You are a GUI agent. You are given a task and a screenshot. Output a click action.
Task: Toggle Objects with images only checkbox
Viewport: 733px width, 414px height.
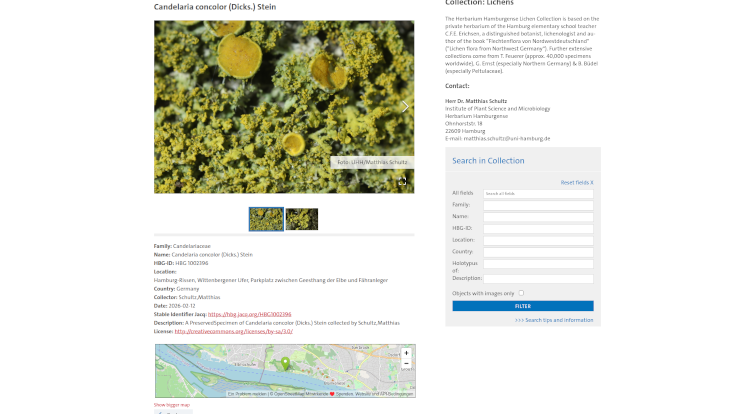click(521, 293)
